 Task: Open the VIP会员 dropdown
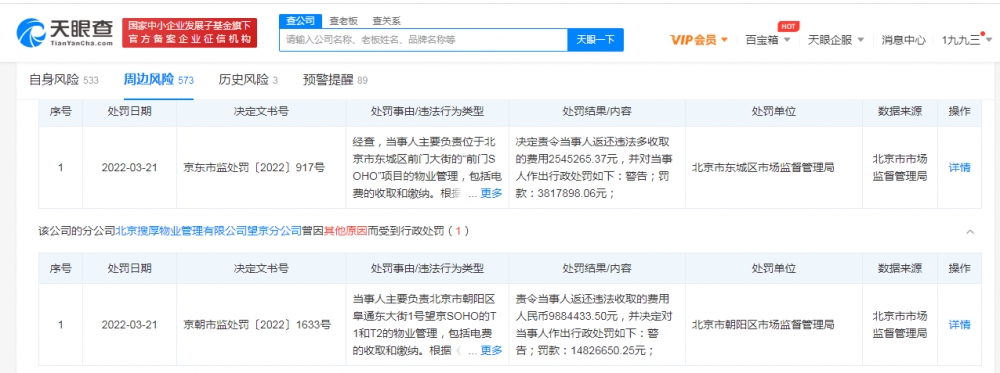pyautogui.click(x=698, y=40)
